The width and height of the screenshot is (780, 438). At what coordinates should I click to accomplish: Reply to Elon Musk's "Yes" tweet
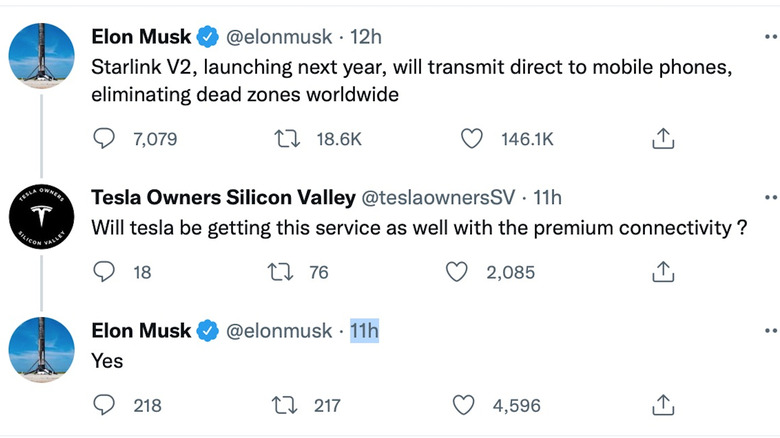pyautogui.click(x=104, y=405)
